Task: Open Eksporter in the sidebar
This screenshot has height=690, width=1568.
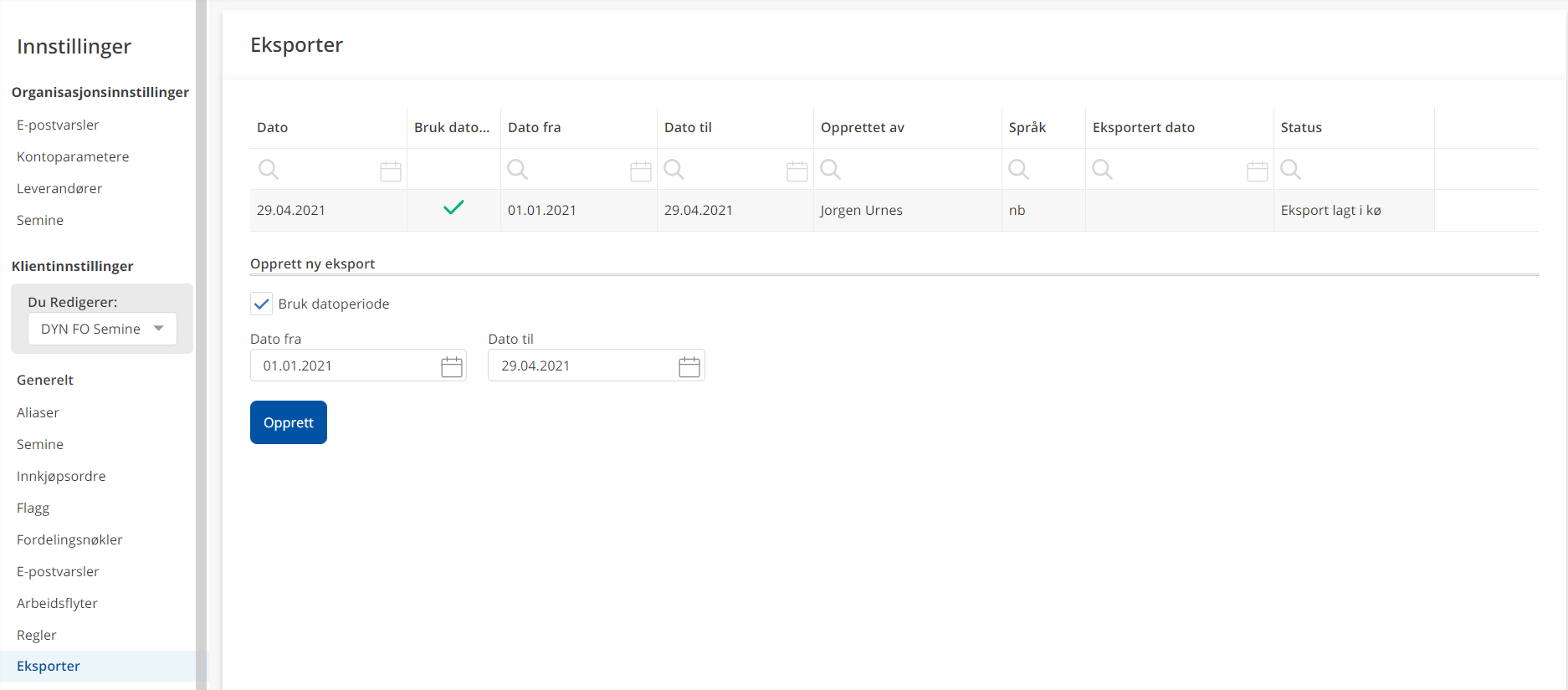Action: point(49,667)
